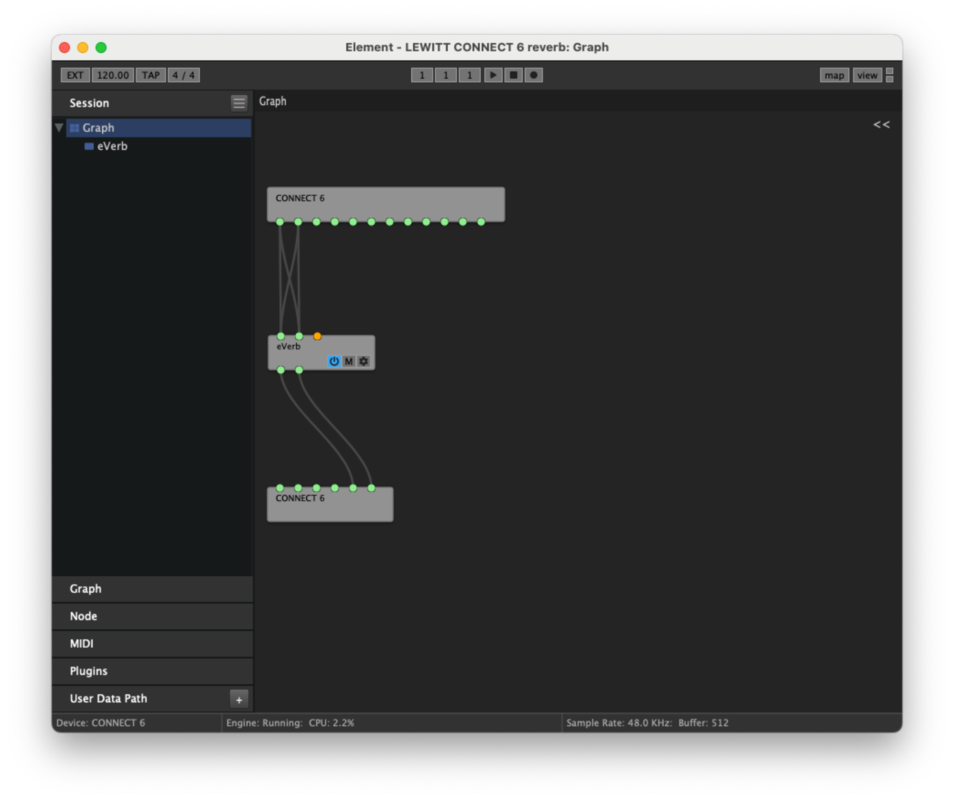
Task: Collapse the side panel with << arrows
Action: click(881, 125)
